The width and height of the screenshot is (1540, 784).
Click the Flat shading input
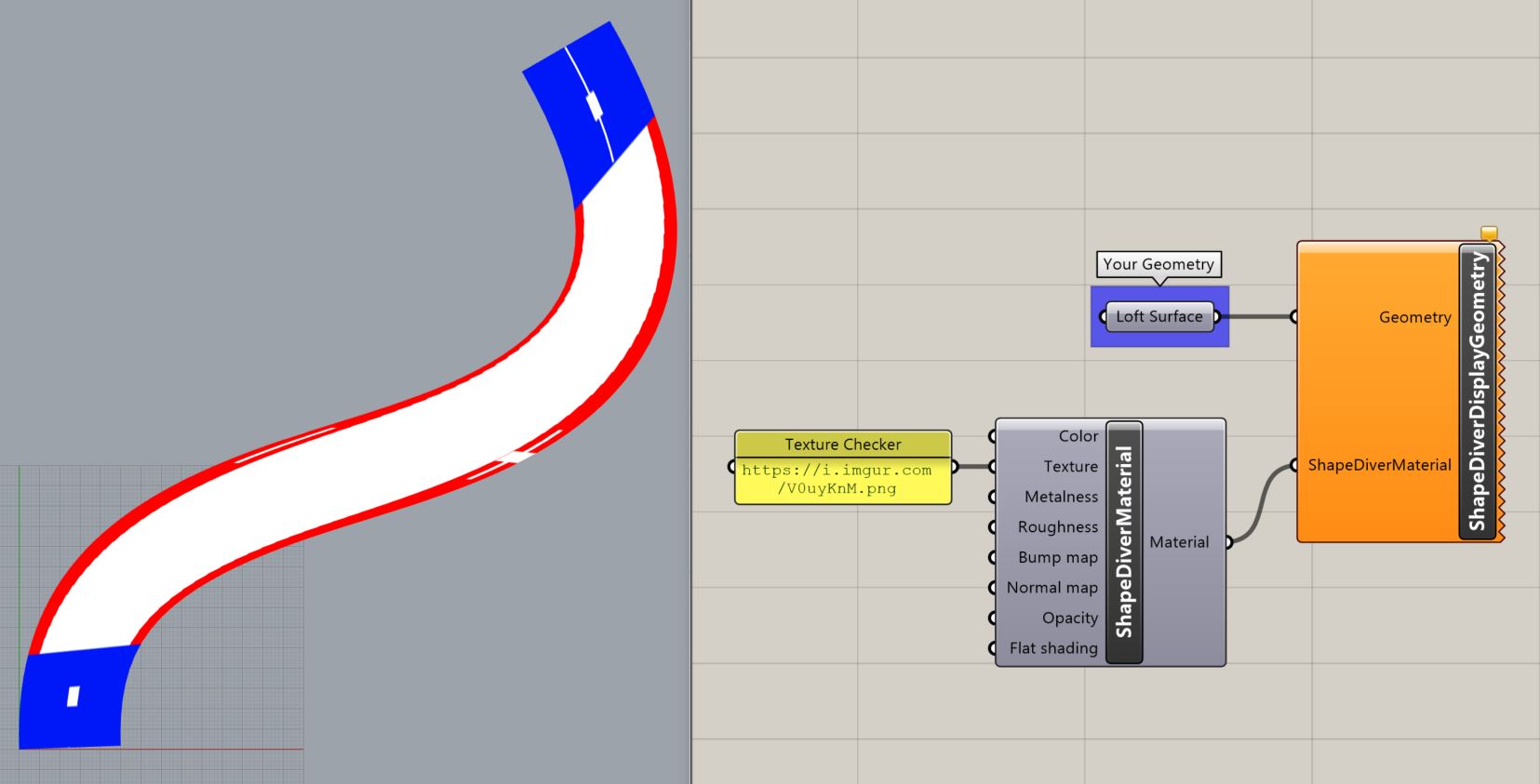click(1053, 648)
